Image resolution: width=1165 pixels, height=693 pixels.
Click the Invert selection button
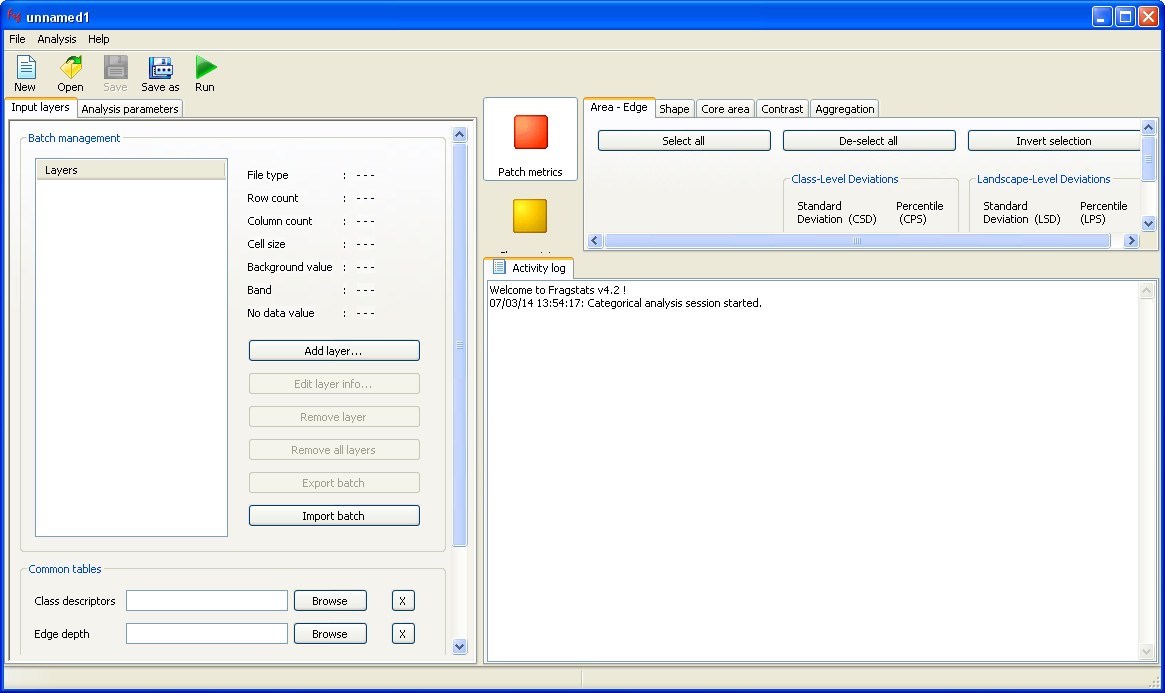pos(1054,140)
